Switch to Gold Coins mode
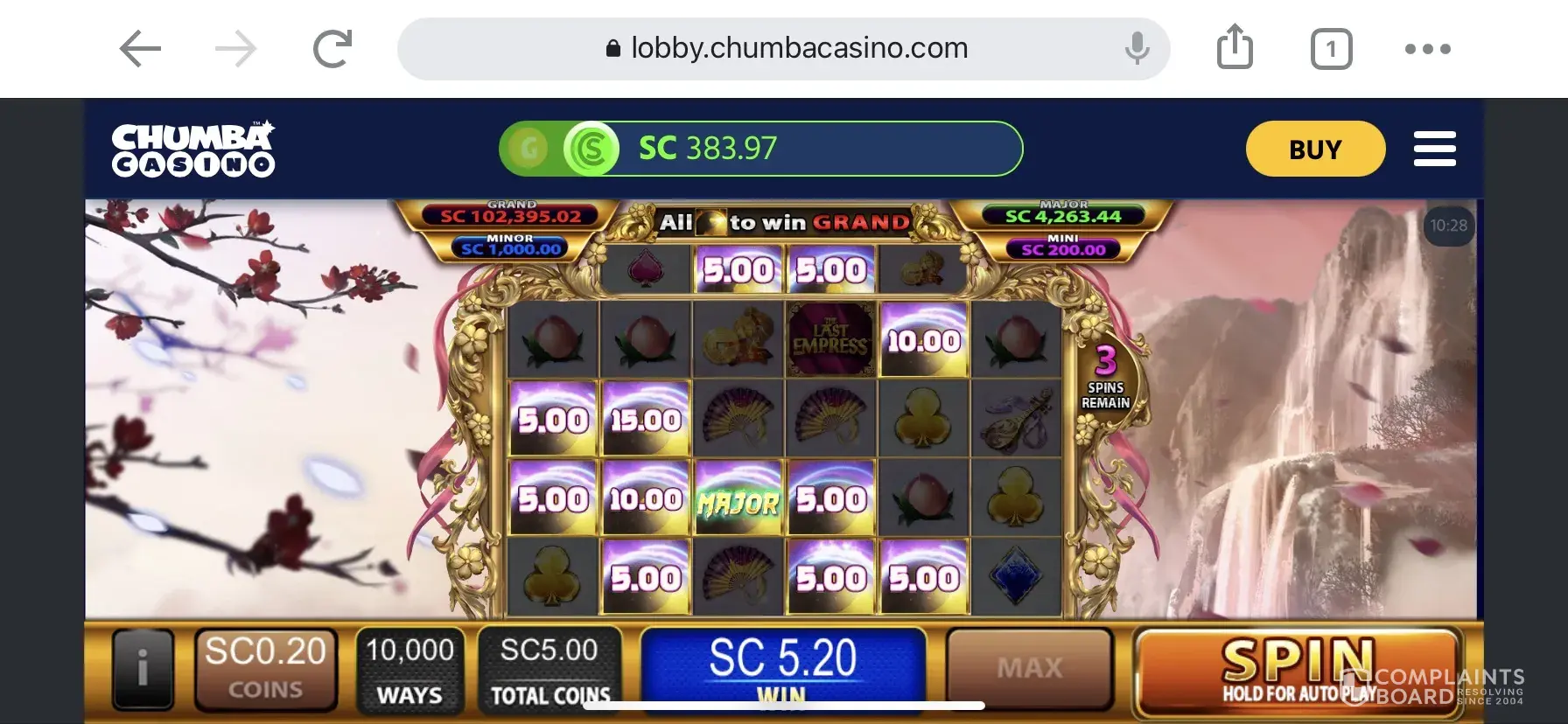Image resolution: width=1568 pixels, height=724 pixels. [x=528, y=149]
